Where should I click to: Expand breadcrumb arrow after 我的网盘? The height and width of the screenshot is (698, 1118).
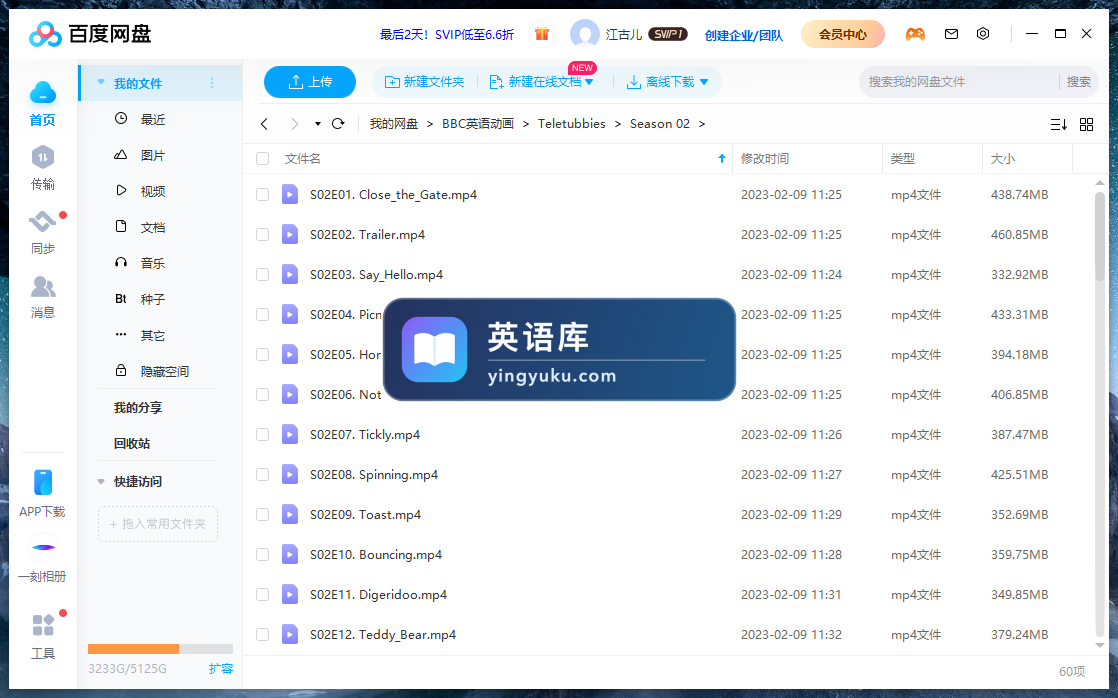click(x=430, y=124)
